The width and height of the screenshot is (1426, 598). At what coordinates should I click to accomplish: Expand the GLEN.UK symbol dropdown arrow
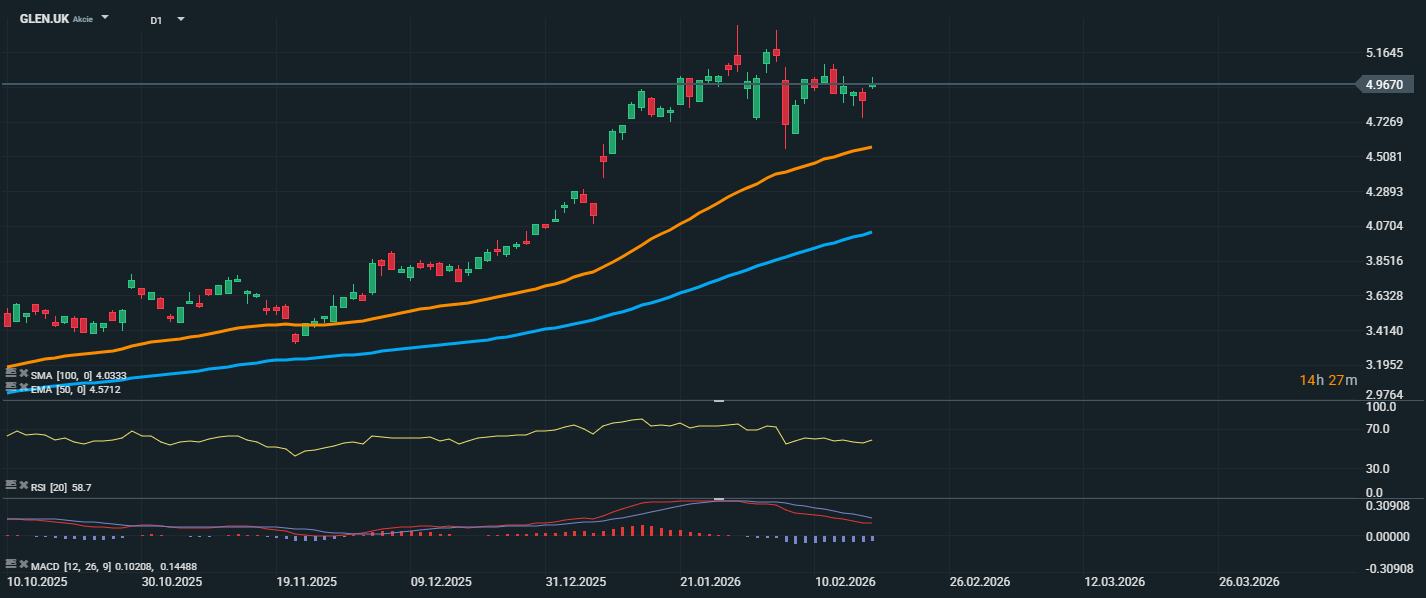click(105, 18)
